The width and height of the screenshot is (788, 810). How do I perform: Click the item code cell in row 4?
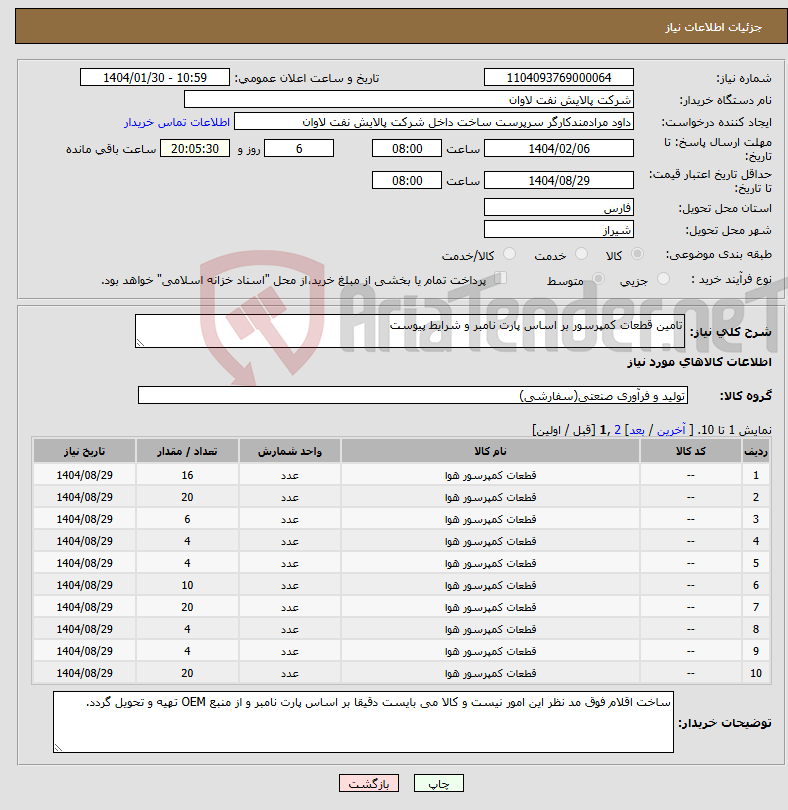(x=691, y=541)
